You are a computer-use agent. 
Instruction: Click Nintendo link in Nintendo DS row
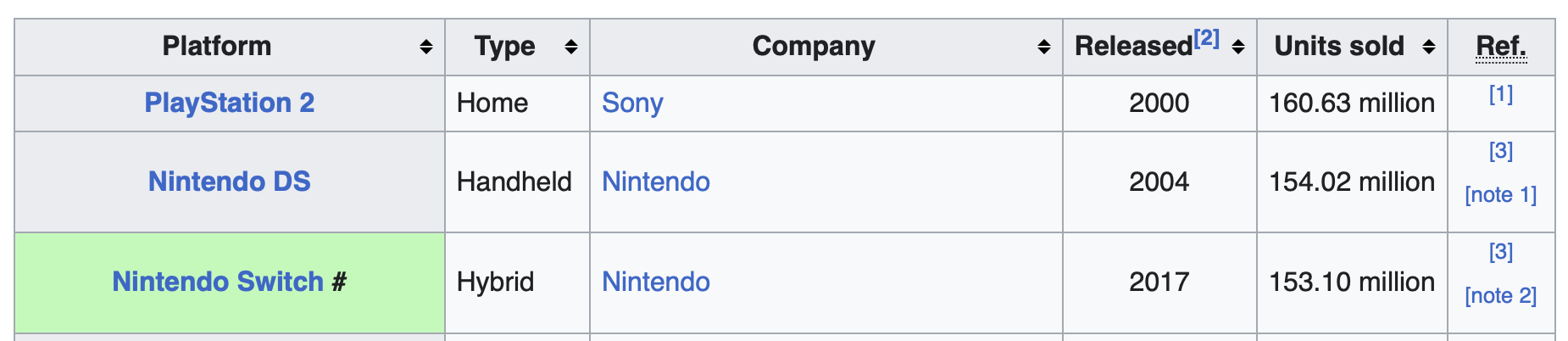(656, 182)
